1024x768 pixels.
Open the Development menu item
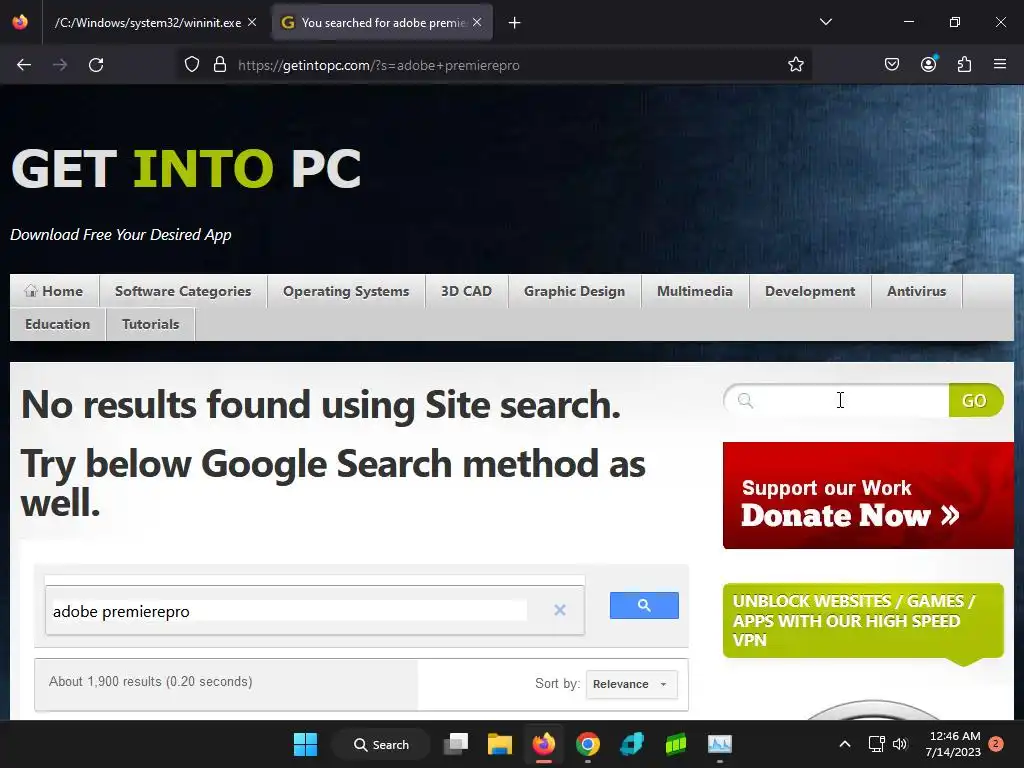[810, 291]
